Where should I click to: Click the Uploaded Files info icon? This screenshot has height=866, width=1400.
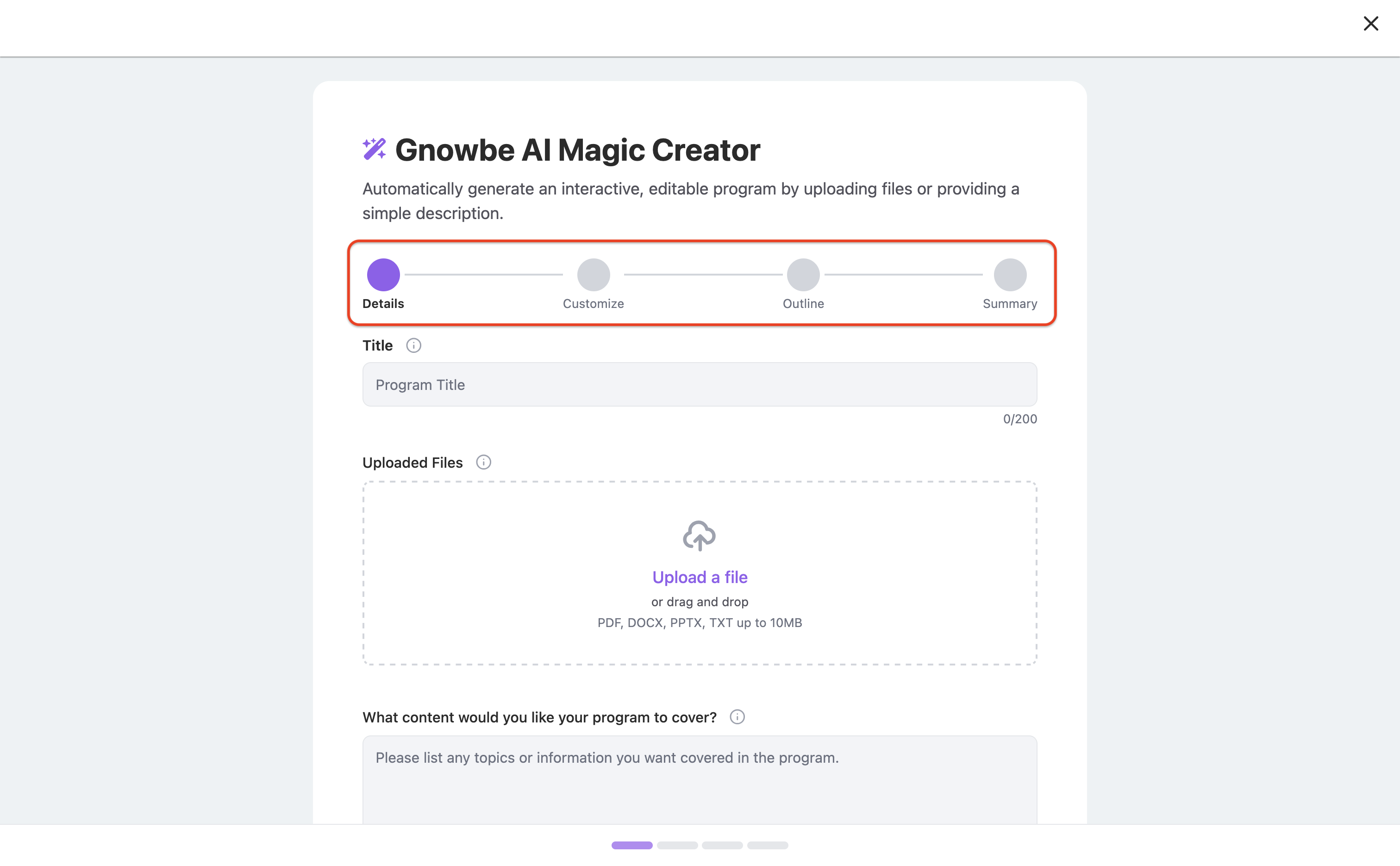coord(483,462)
